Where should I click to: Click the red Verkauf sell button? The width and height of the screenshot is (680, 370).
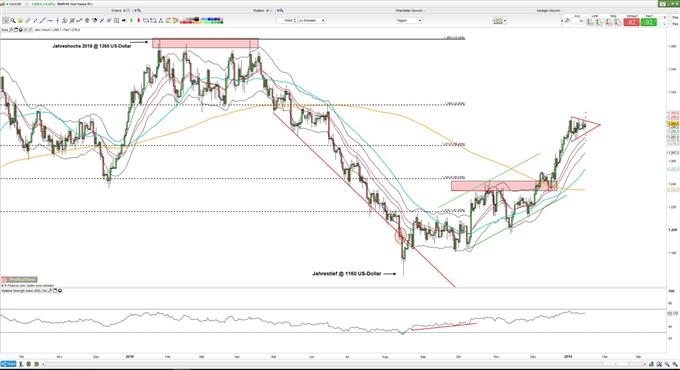tap(631, 22)
